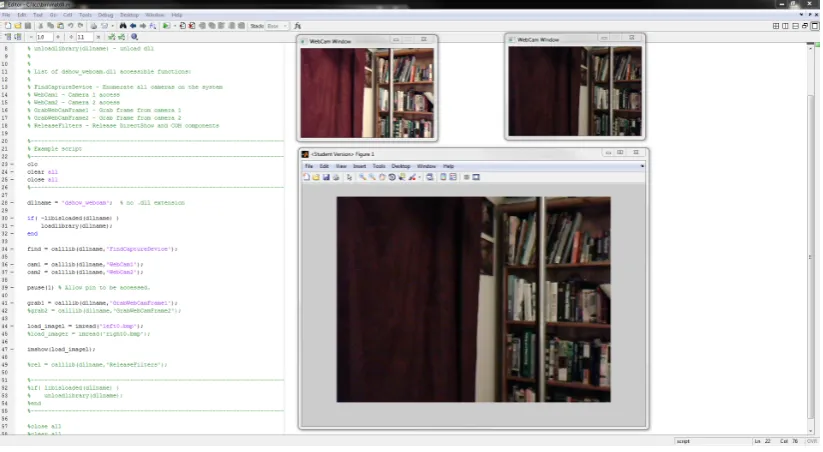
Task: Select the Data Cursor tool in Figure 1
Action: 402,177
